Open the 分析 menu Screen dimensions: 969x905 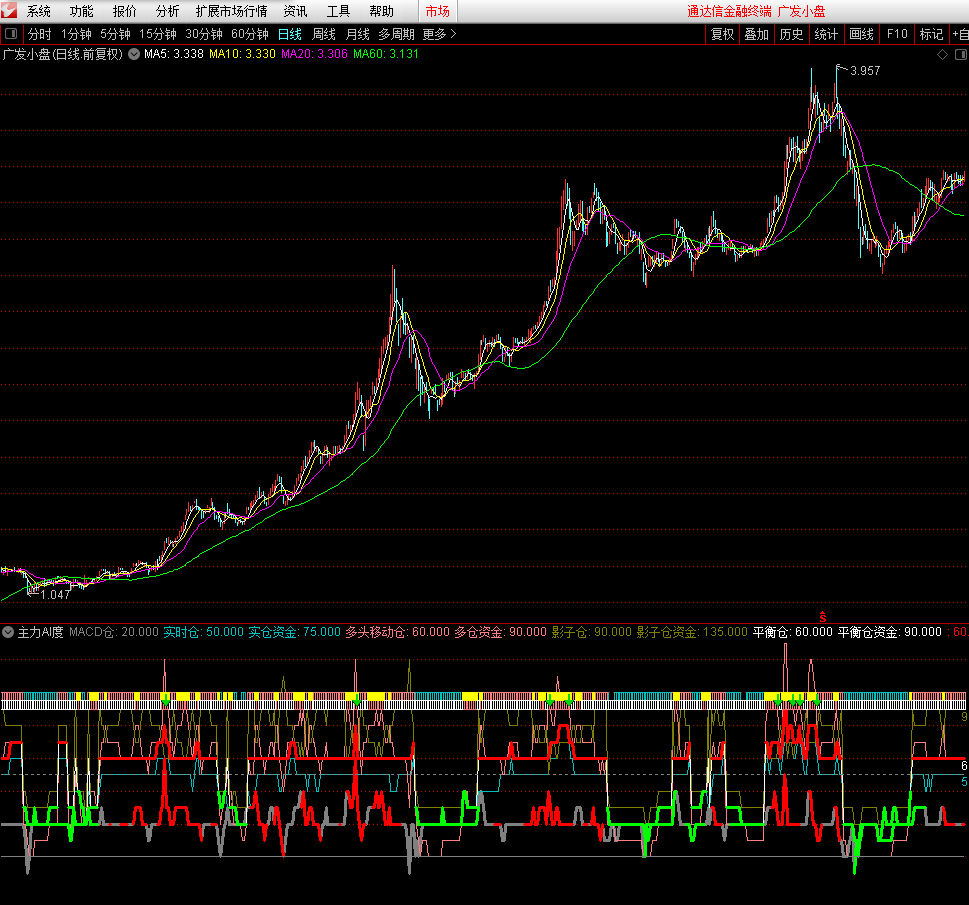pyautogui.click(x=167, y=11)
